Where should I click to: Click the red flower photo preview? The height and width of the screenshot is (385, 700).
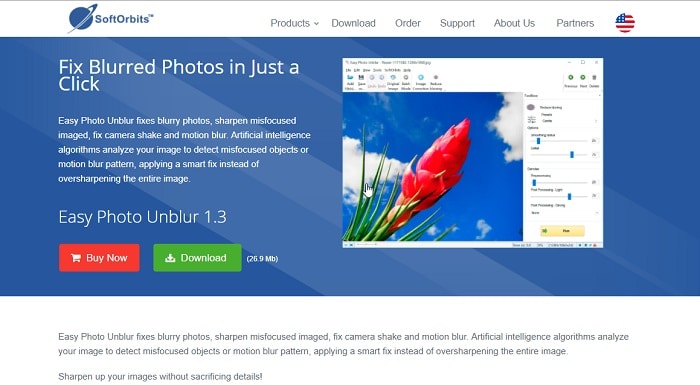click(x=432, y=167)
